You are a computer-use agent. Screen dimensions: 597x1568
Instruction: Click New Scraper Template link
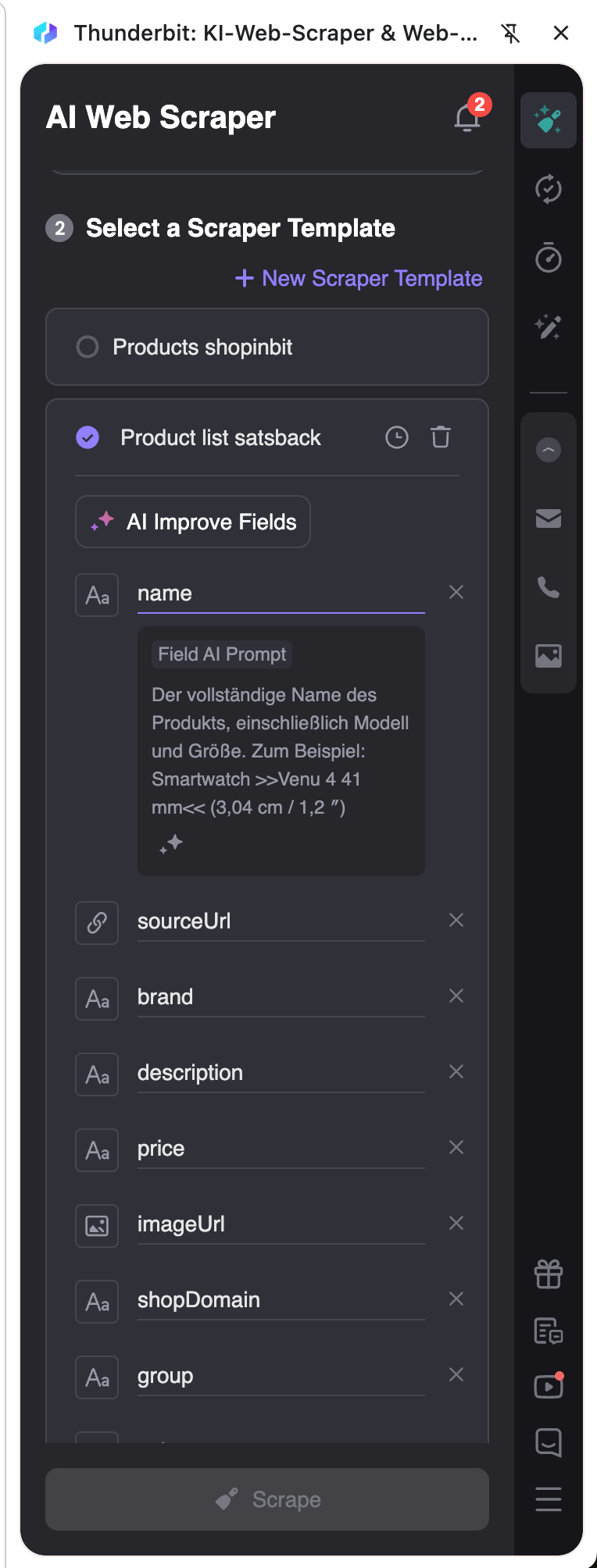(x=359, y=278)
